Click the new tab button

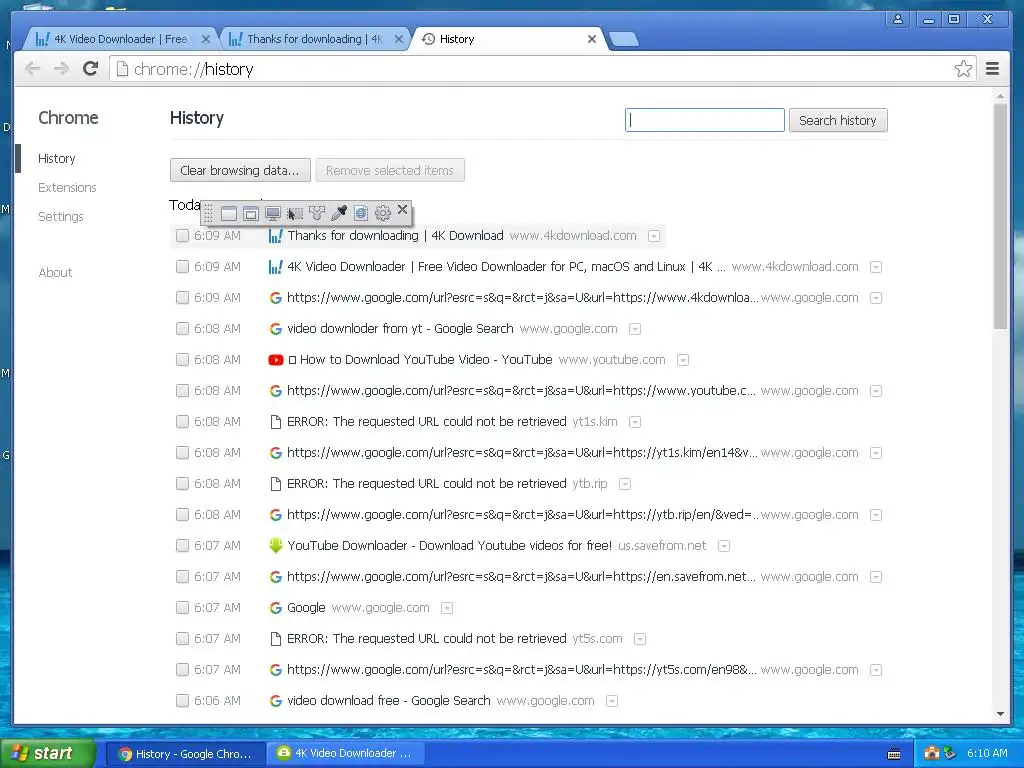(x=624, y=39)
